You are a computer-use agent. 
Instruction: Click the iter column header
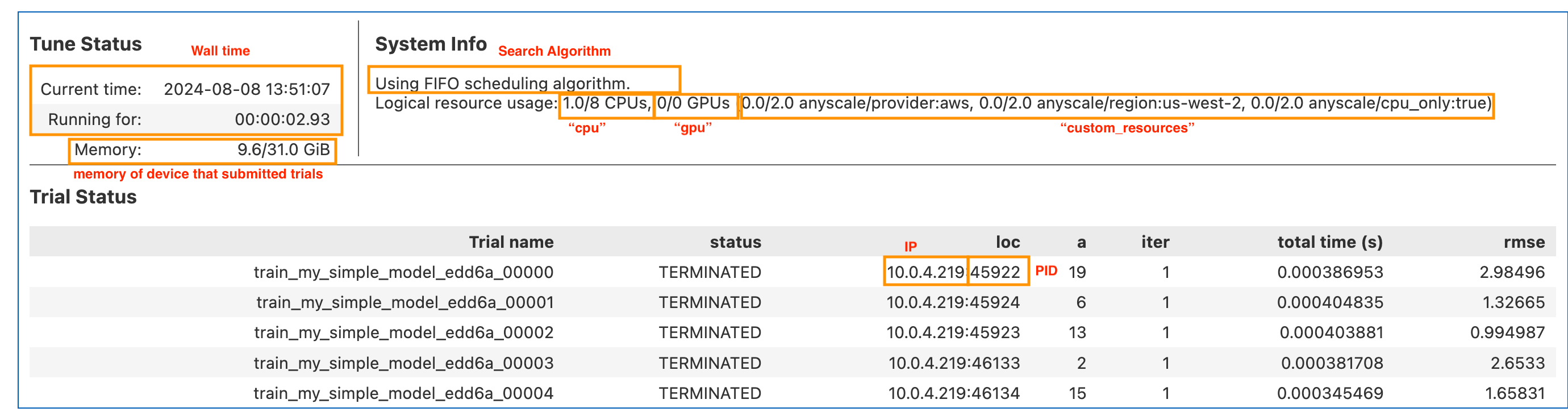[x=1154, y=243]
